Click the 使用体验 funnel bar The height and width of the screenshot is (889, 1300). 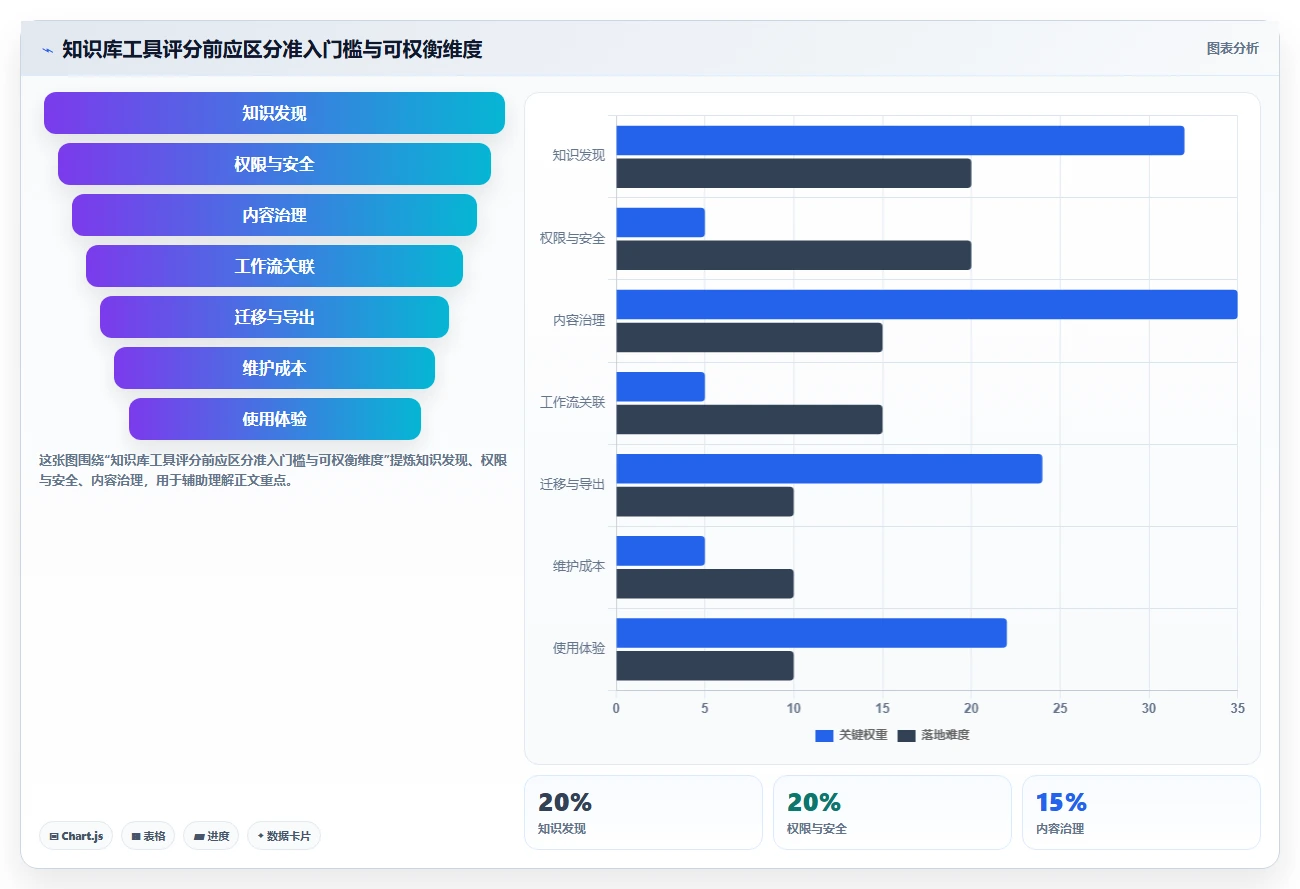click(274, 419)
